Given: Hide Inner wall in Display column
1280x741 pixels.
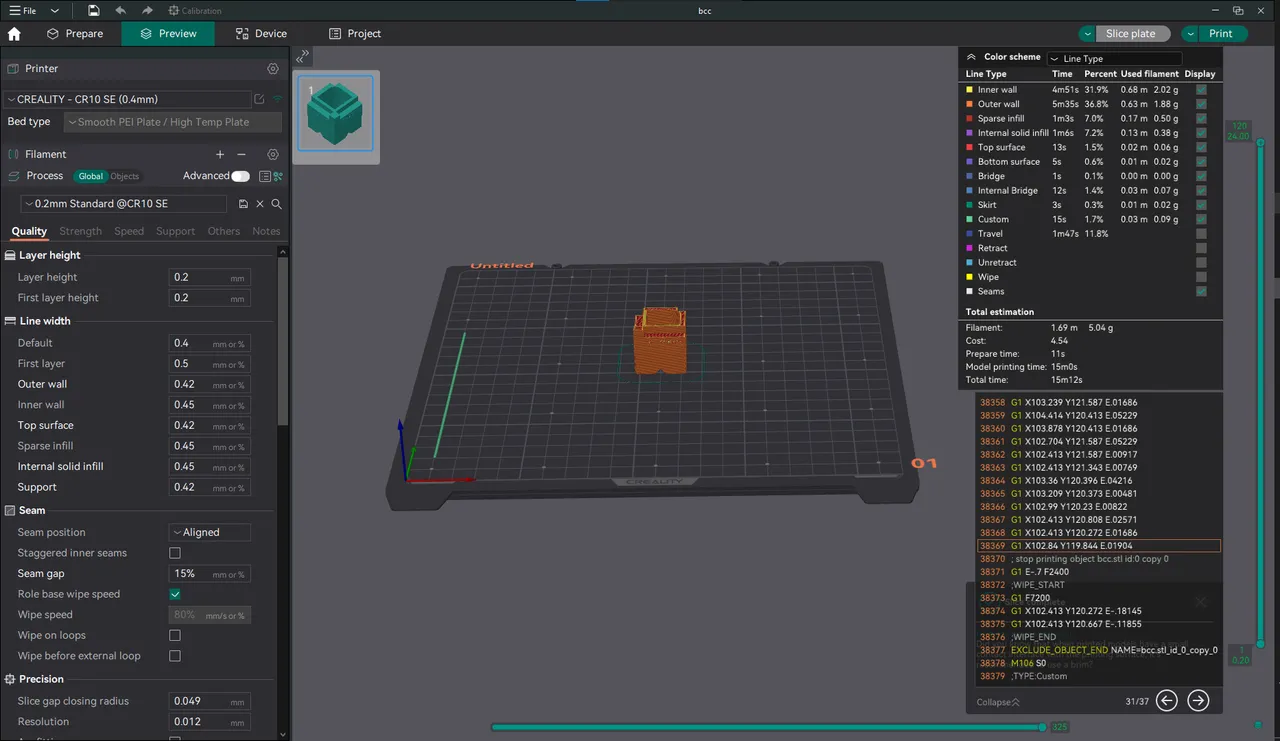Looking at the screenshot, I should click(x=1200, y=89).
